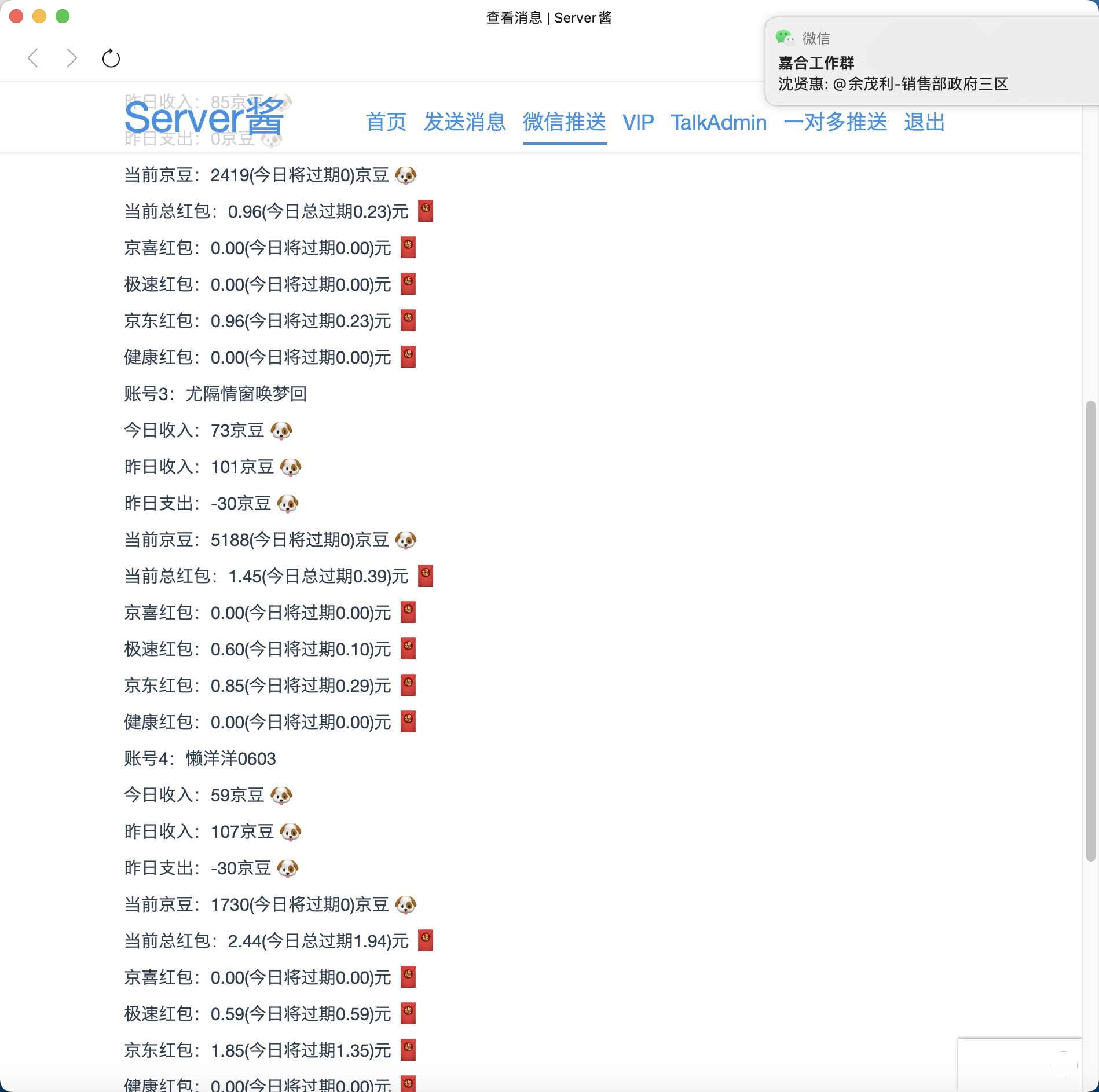1099x1092 pixels.
Task: Open the 发送消息 navigation tab
Action: [x=465, y=122]
